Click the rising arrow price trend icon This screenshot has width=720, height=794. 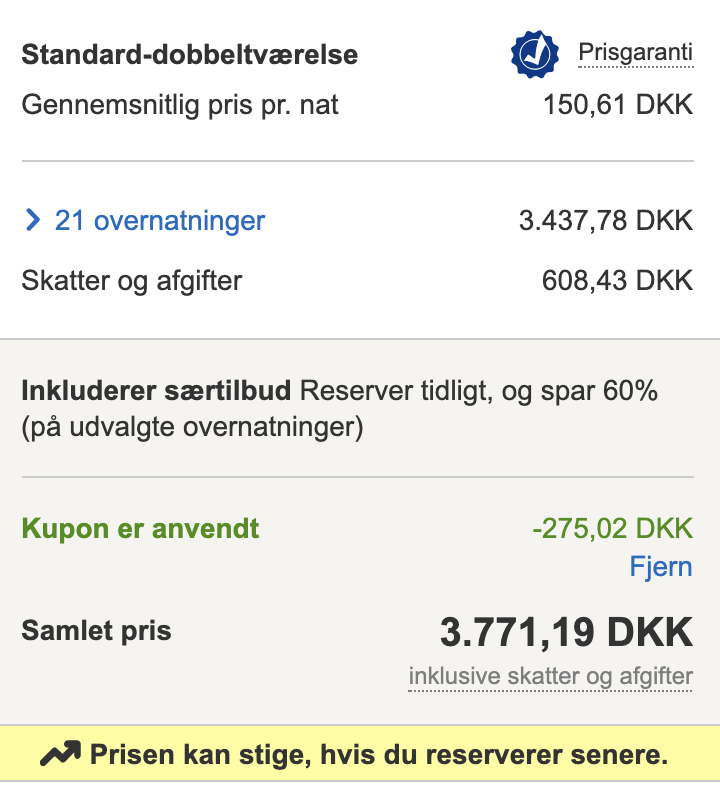pos(60,753)
